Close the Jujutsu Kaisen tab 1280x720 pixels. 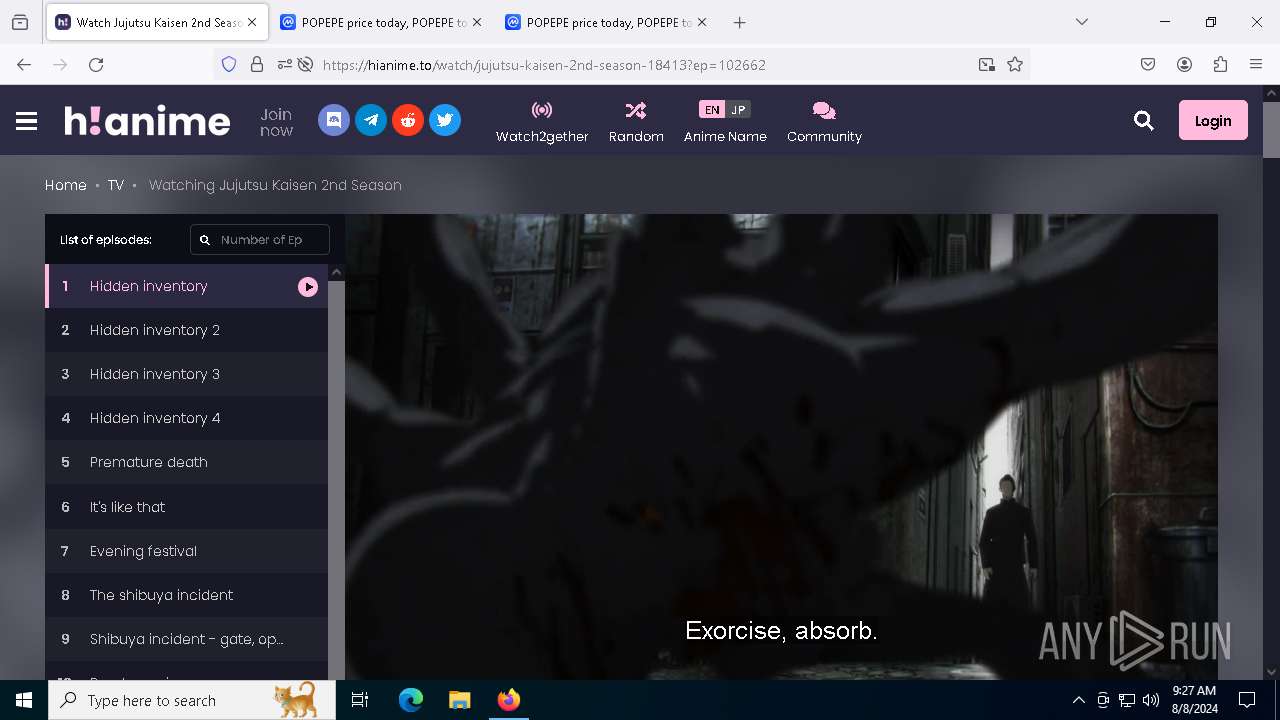(x=252, y=22)
